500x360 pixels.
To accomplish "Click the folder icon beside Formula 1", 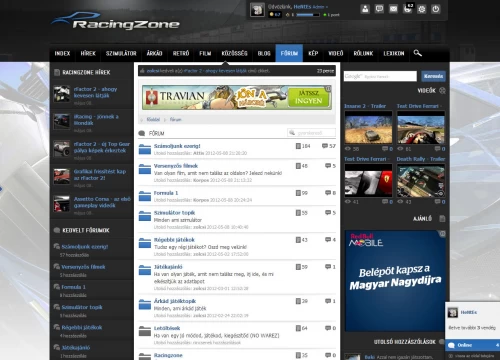I will [145, 196].
